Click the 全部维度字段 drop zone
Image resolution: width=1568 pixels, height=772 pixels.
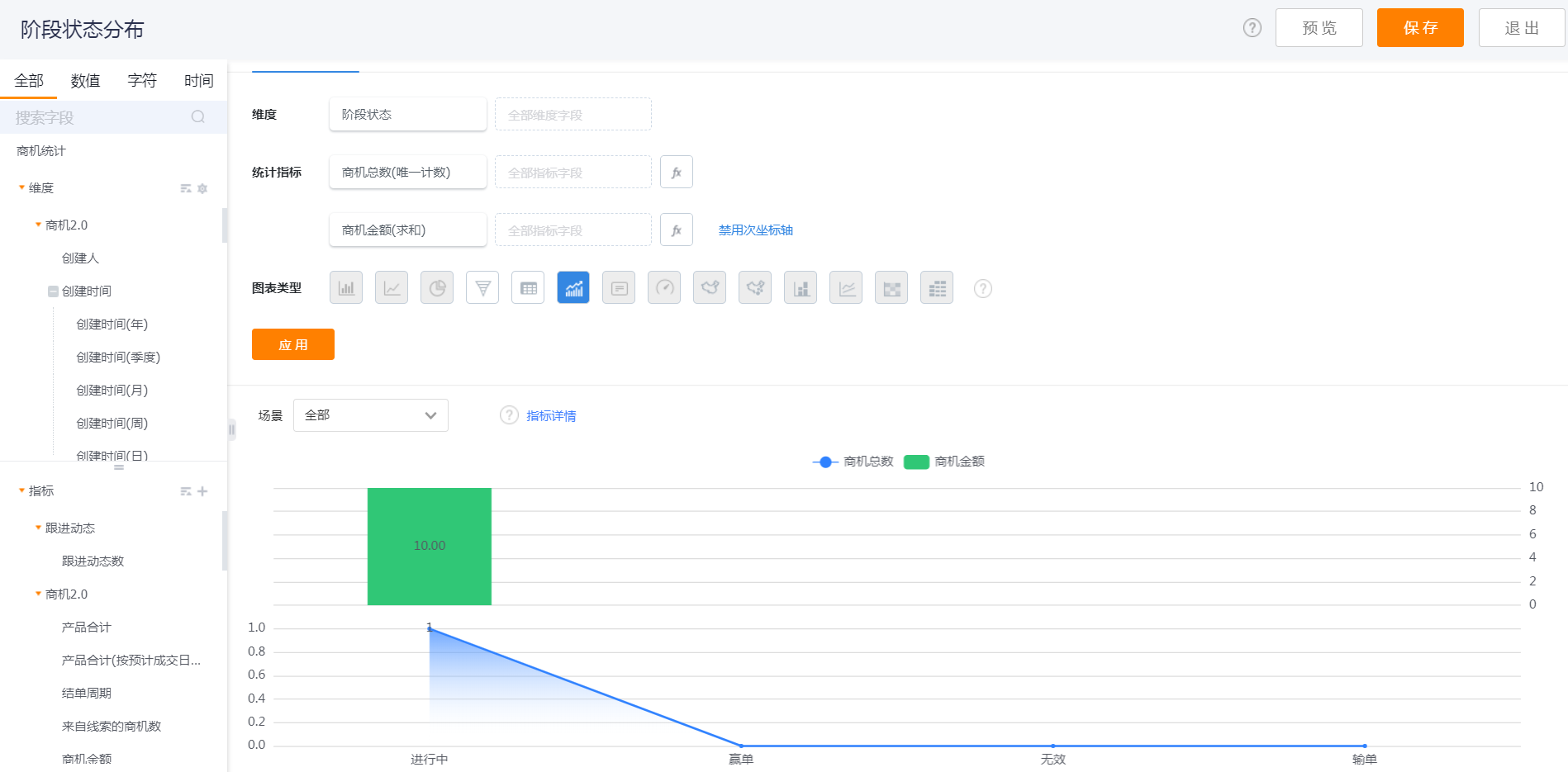tap(573, 114)
